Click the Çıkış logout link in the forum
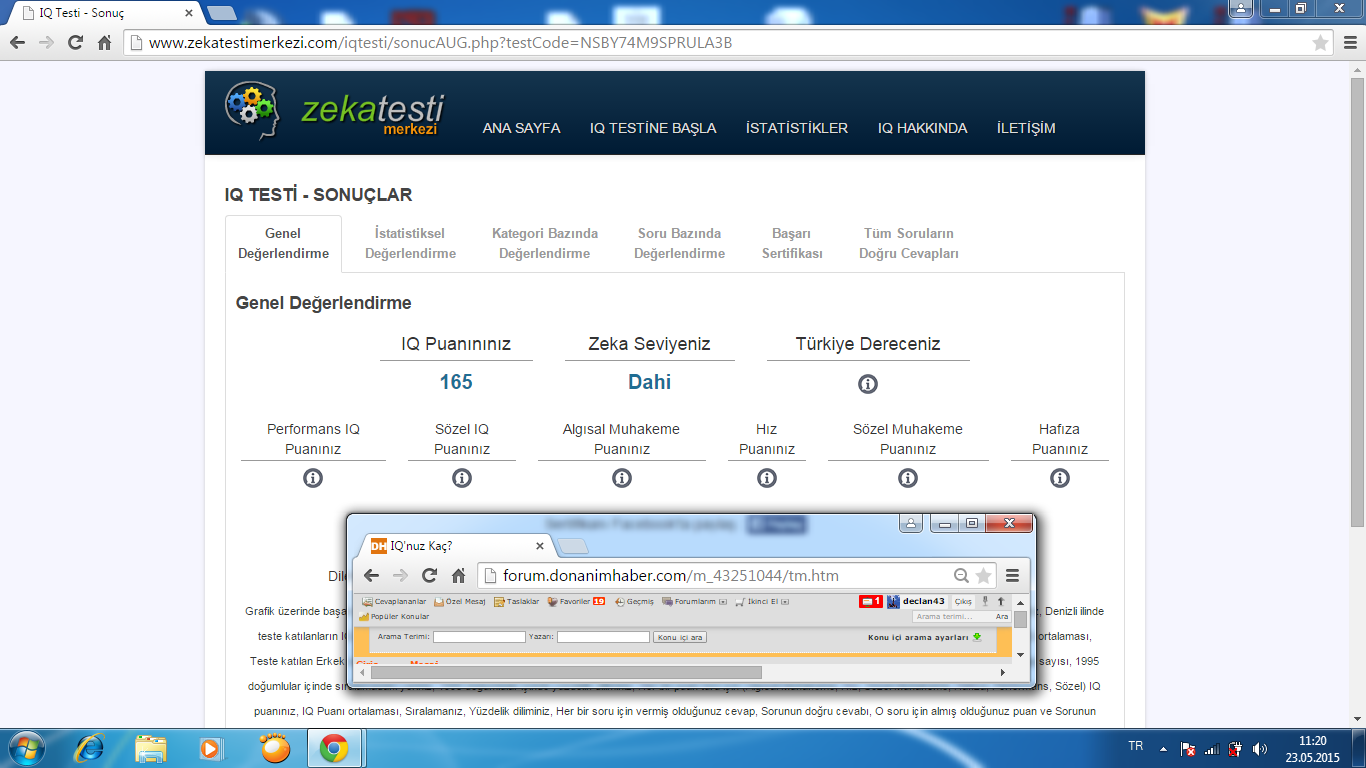 coord(962,601)
